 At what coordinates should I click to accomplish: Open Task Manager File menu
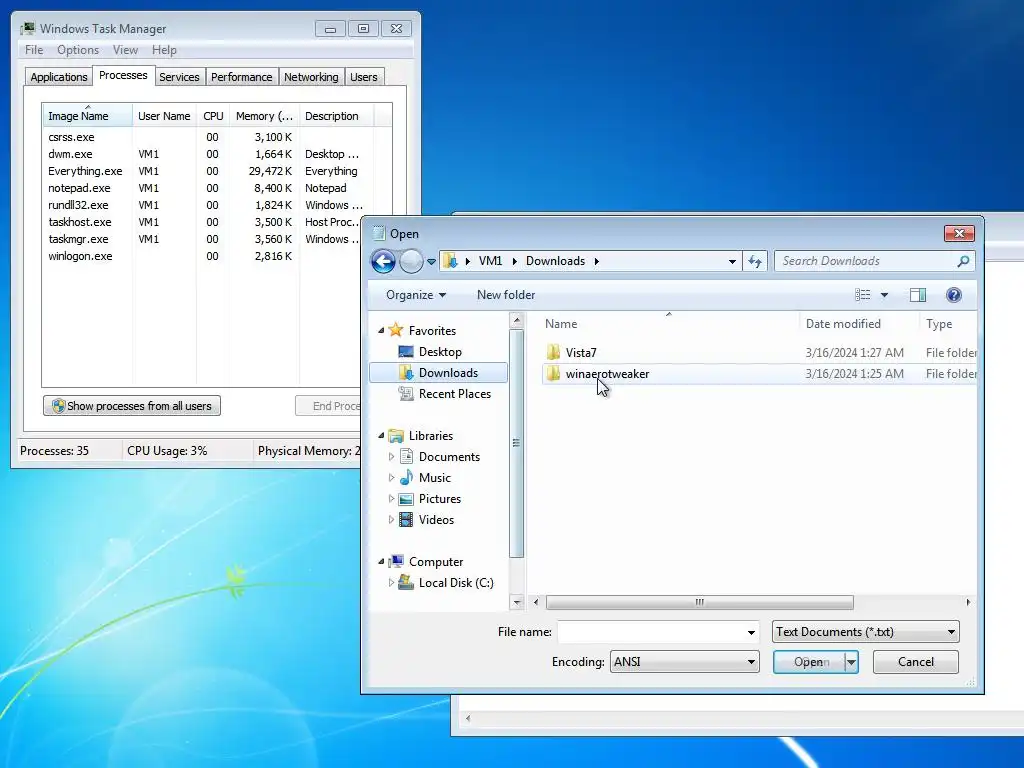34,50
